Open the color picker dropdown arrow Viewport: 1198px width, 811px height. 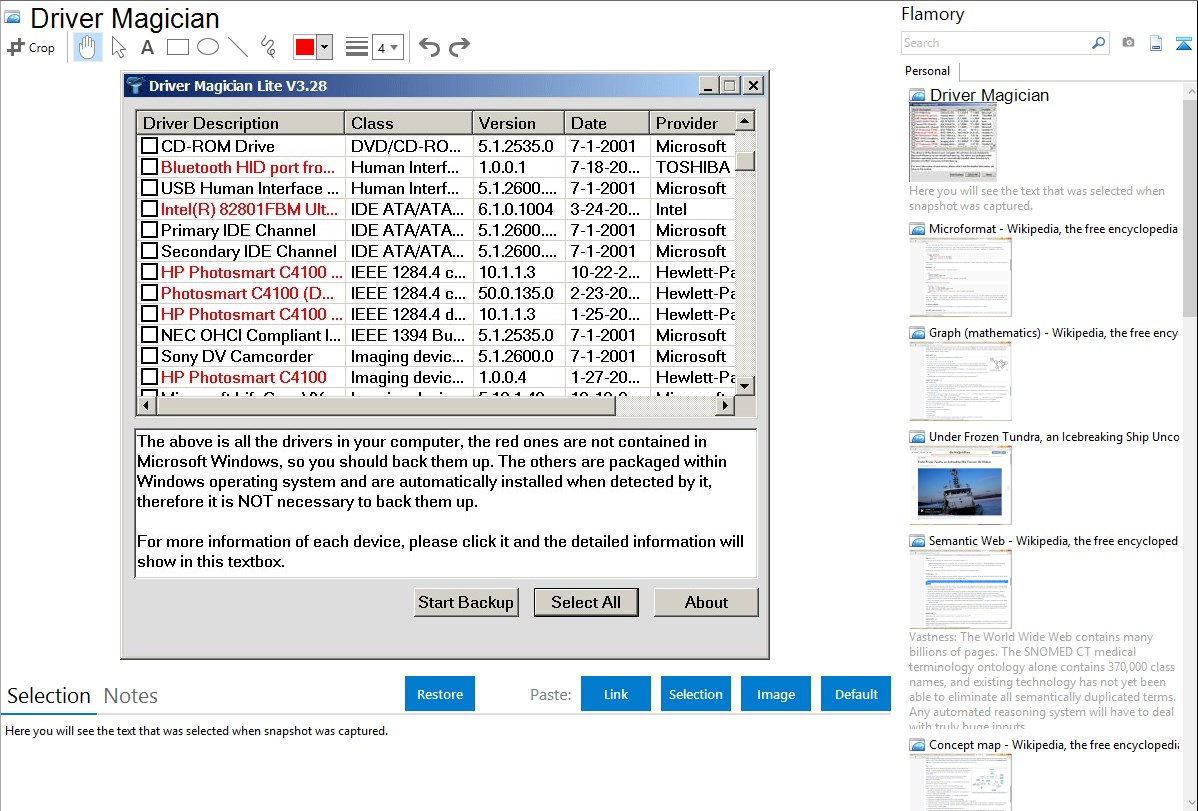tap(324, 47)
